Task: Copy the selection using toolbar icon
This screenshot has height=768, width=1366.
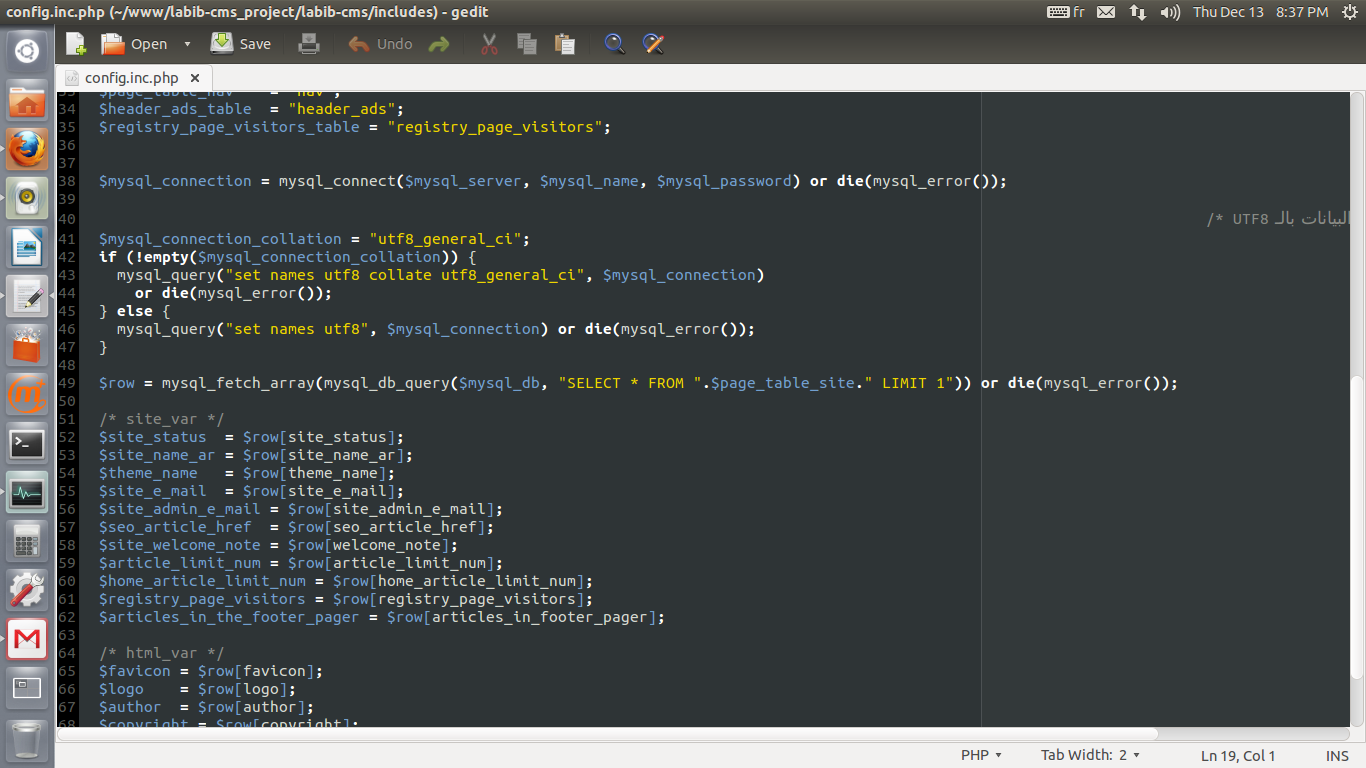Action: pyautogui.click(x=527, y=44)
